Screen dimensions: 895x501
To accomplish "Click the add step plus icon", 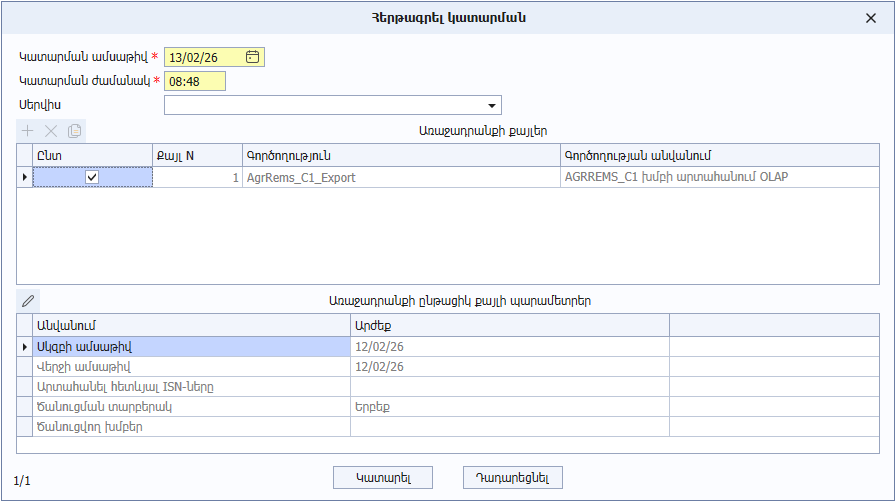I will [28, 131].
